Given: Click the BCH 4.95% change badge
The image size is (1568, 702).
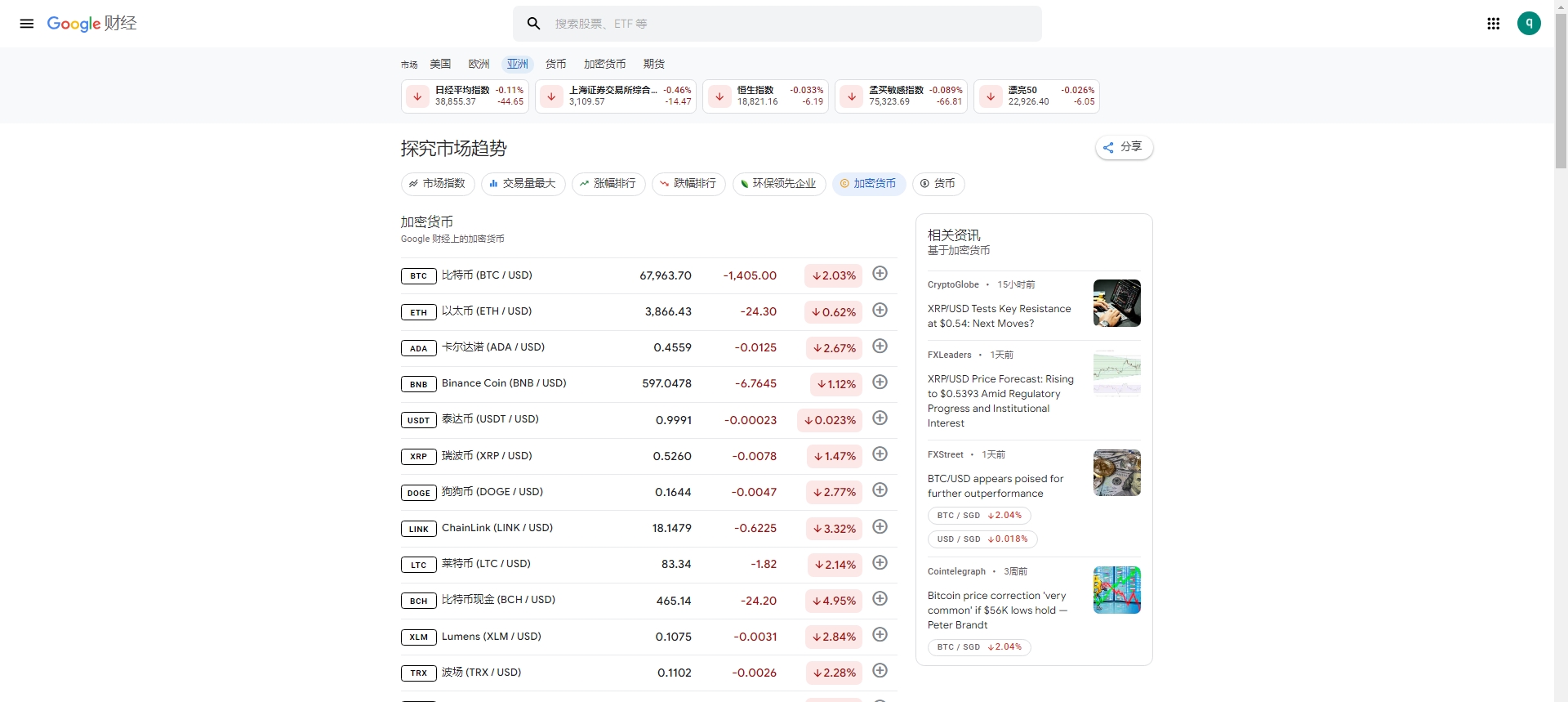Looking at the screenshot, I should [834, 601].
